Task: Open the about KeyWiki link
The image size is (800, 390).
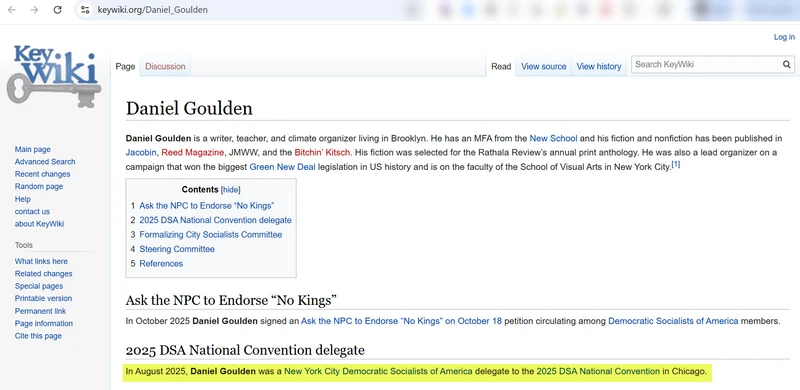Action: 39,224
